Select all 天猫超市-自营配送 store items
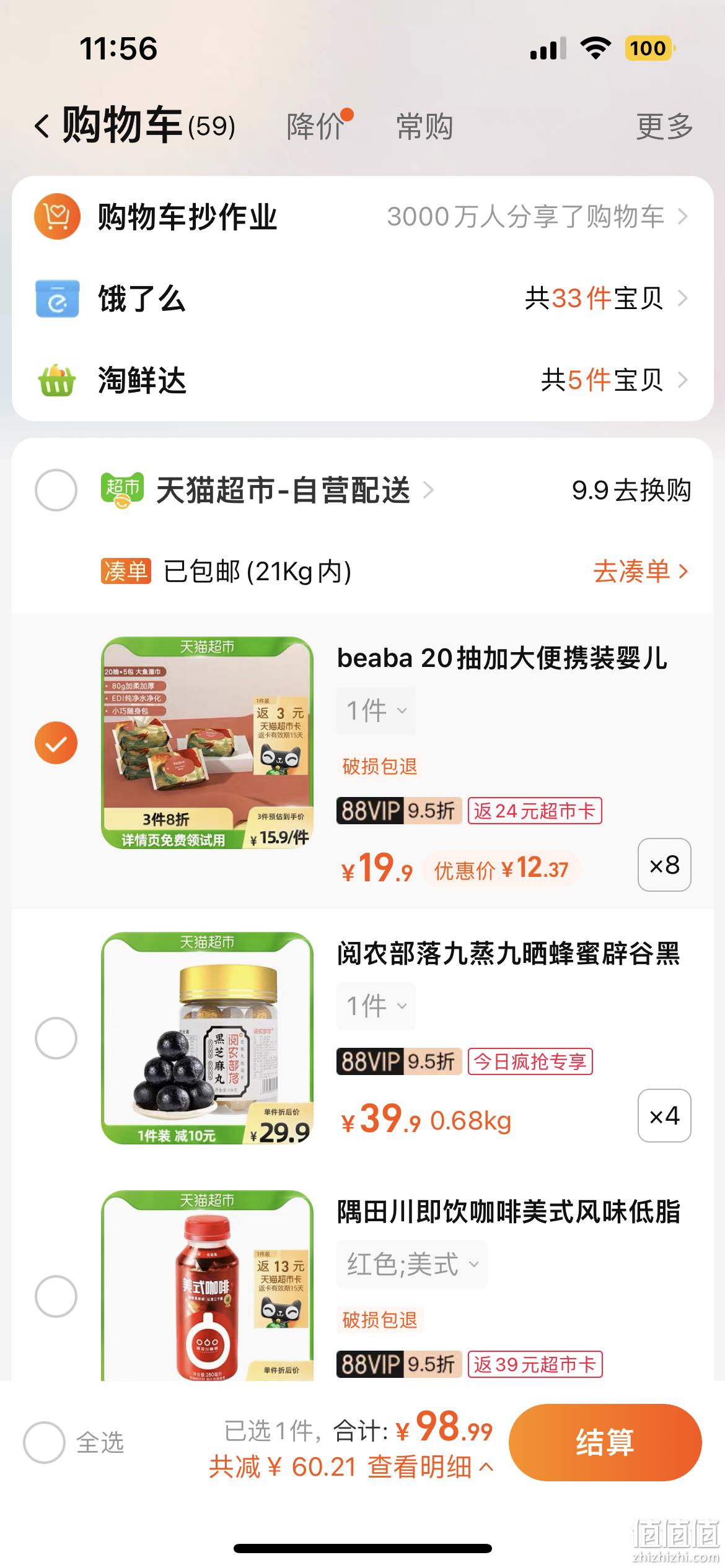This screenshot has width=725, height=1568. 56,490
